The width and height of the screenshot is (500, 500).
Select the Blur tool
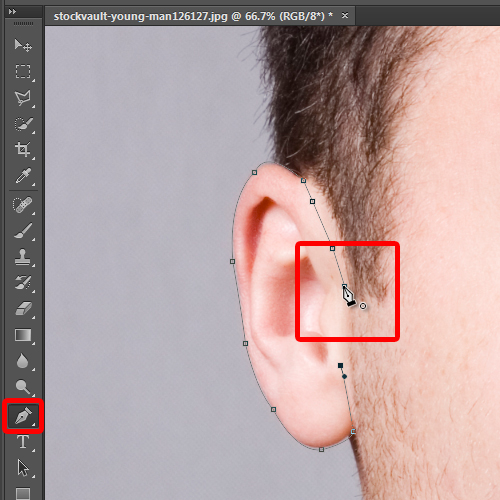coord(23,361)
